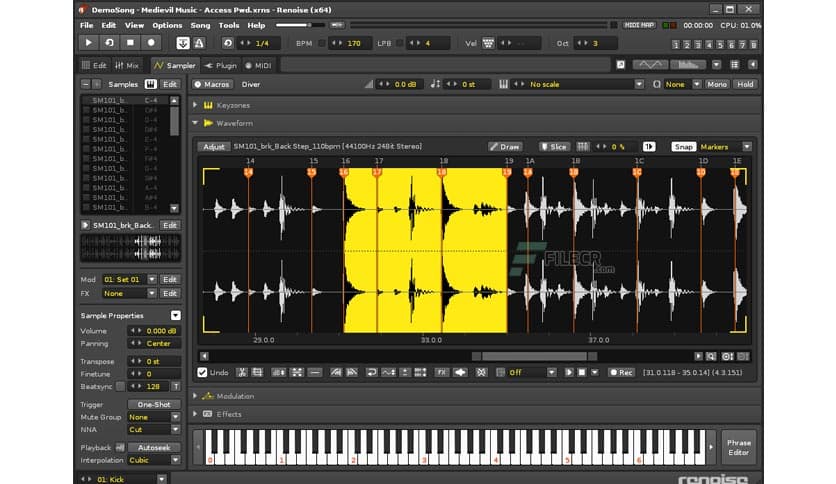Click the Edit button beside Samples
This screenshot has width=836, height=484.
pyautogui.click(x=170, y=84)
